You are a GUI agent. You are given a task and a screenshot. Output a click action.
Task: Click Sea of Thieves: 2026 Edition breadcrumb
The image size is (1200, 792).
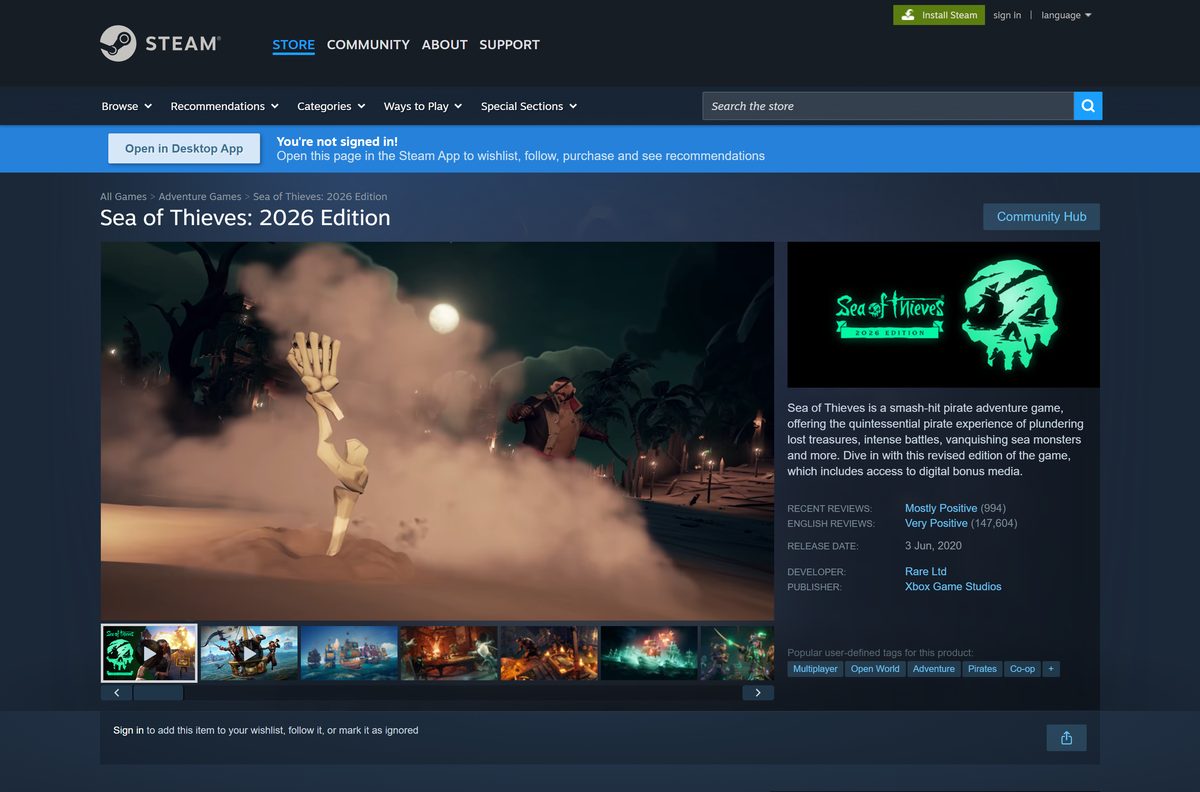click(x=320, y=197)
